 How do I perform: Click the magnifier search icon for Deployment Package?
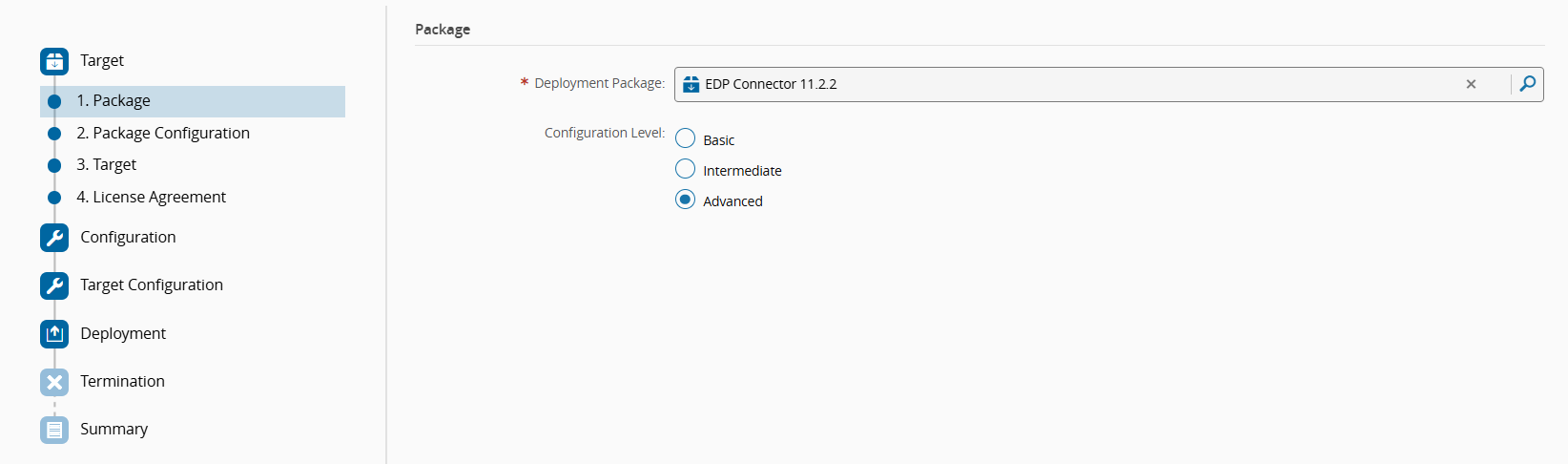pyautogui.click(x=1527, y=84)
